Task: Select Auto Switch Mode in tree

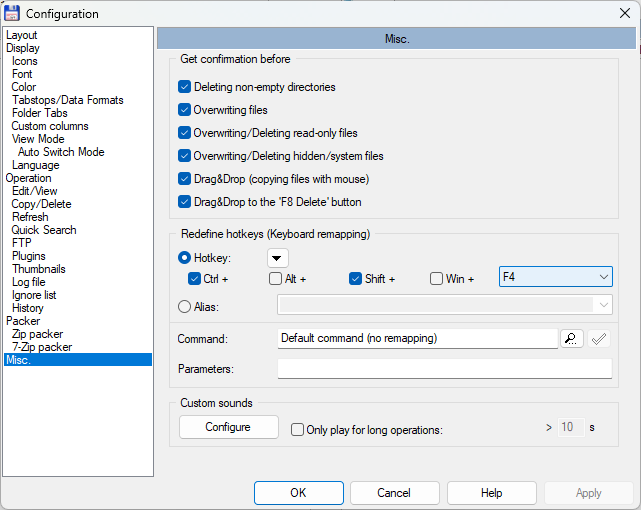Action: pyautogui.click(x=61, y=152)
